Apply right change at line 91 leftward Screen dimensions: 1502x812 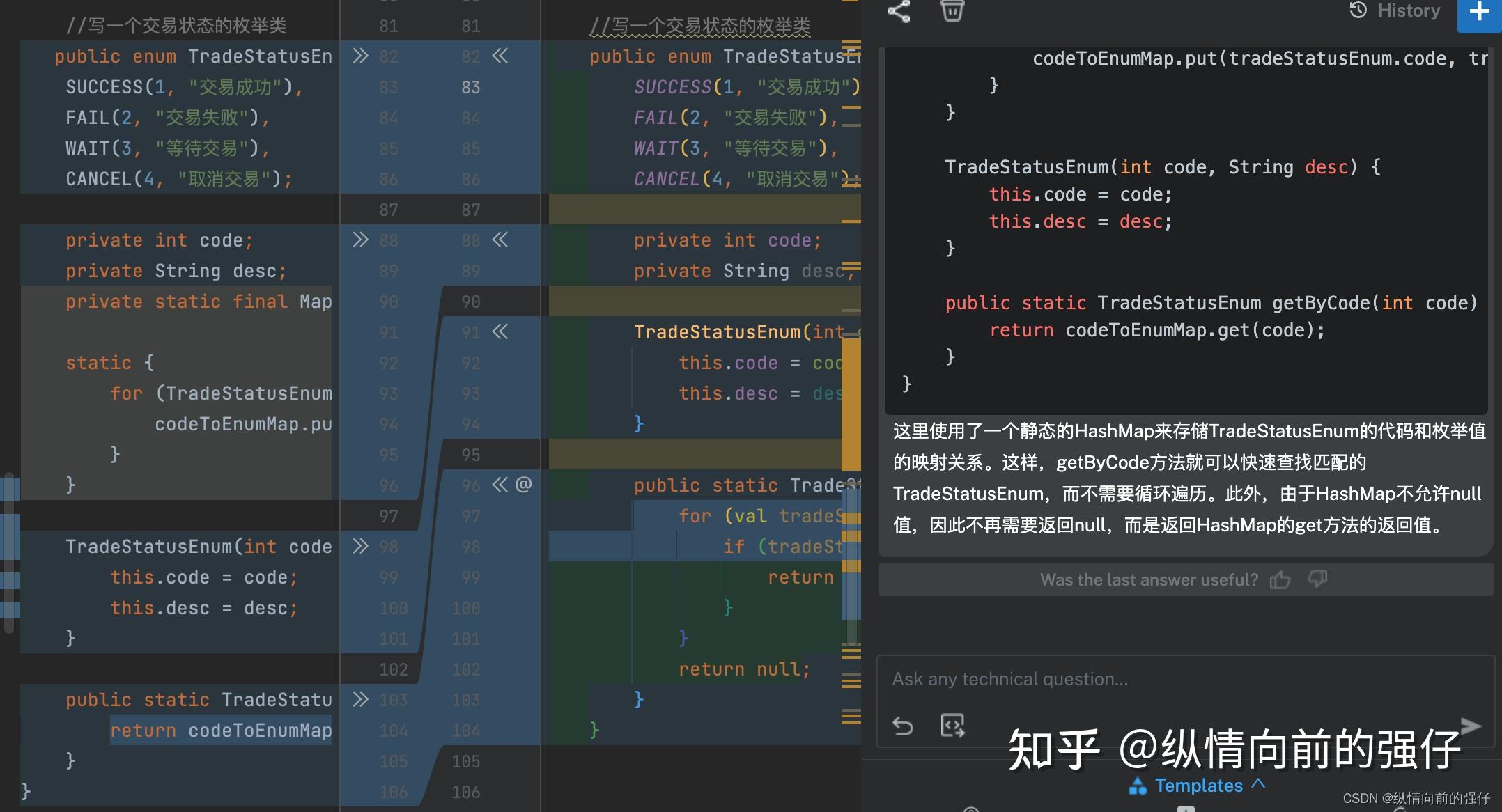pyautogui.click(x=500, y=332)
